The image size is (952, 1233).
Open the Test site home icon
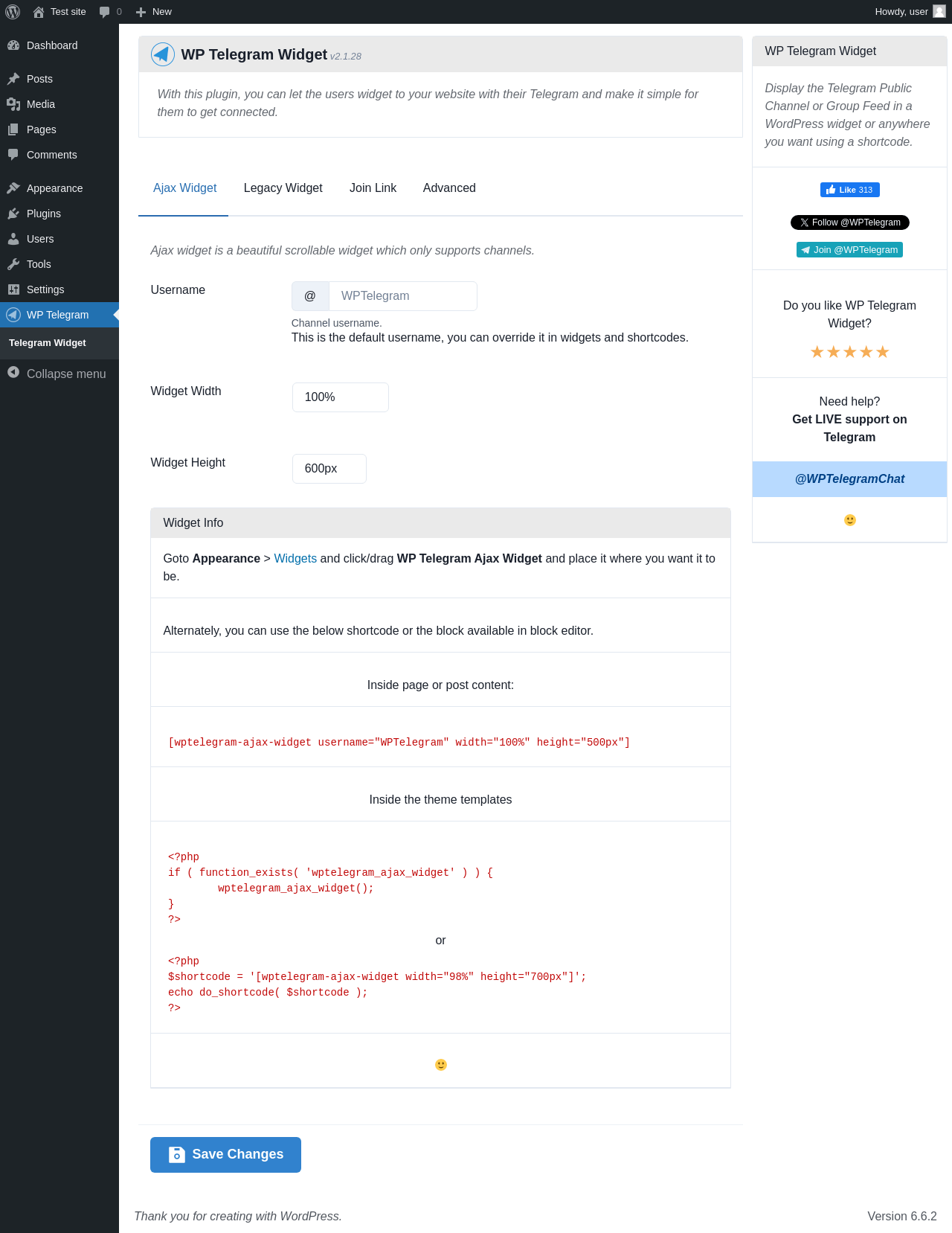pyautogui.click(x=39, y=12)
